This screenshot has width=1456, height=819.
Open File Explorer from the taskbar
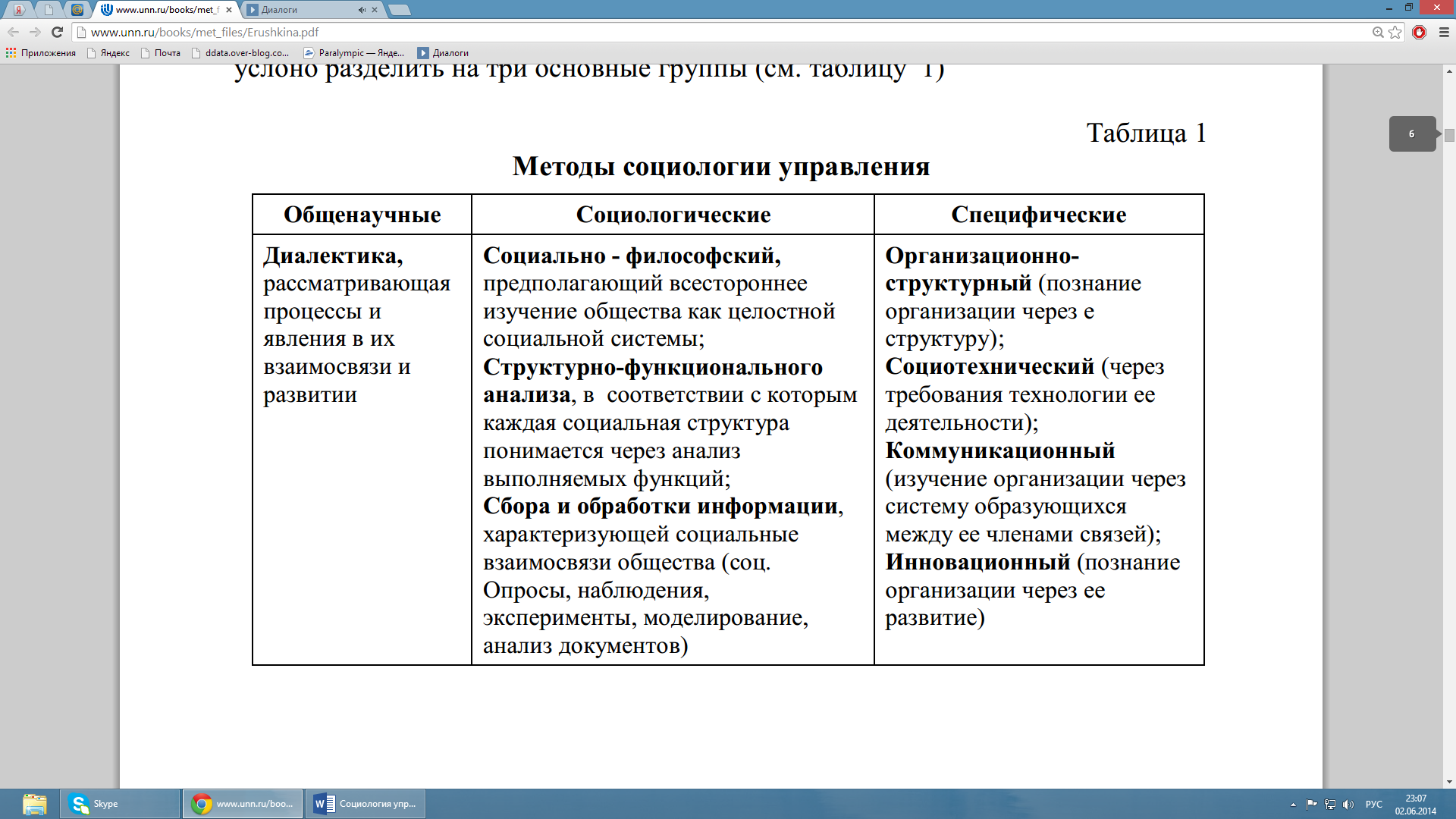(34, 804)
